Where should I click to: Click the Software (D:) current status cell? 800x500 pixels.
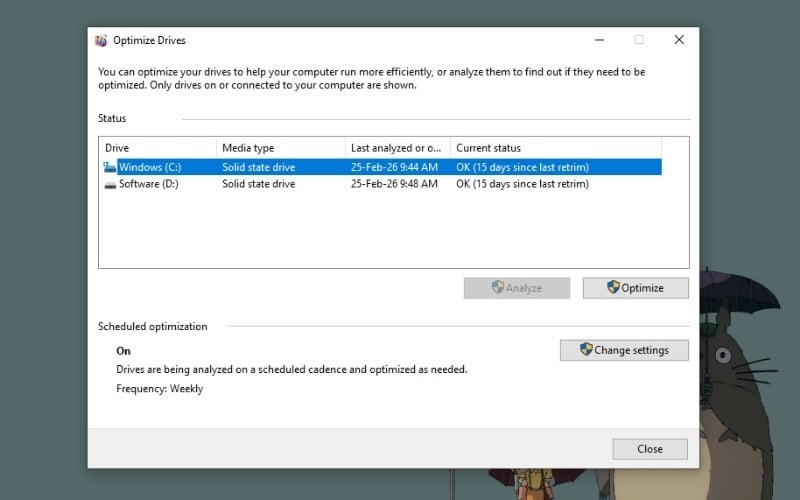pyautogui.click(x=522, y=184)
